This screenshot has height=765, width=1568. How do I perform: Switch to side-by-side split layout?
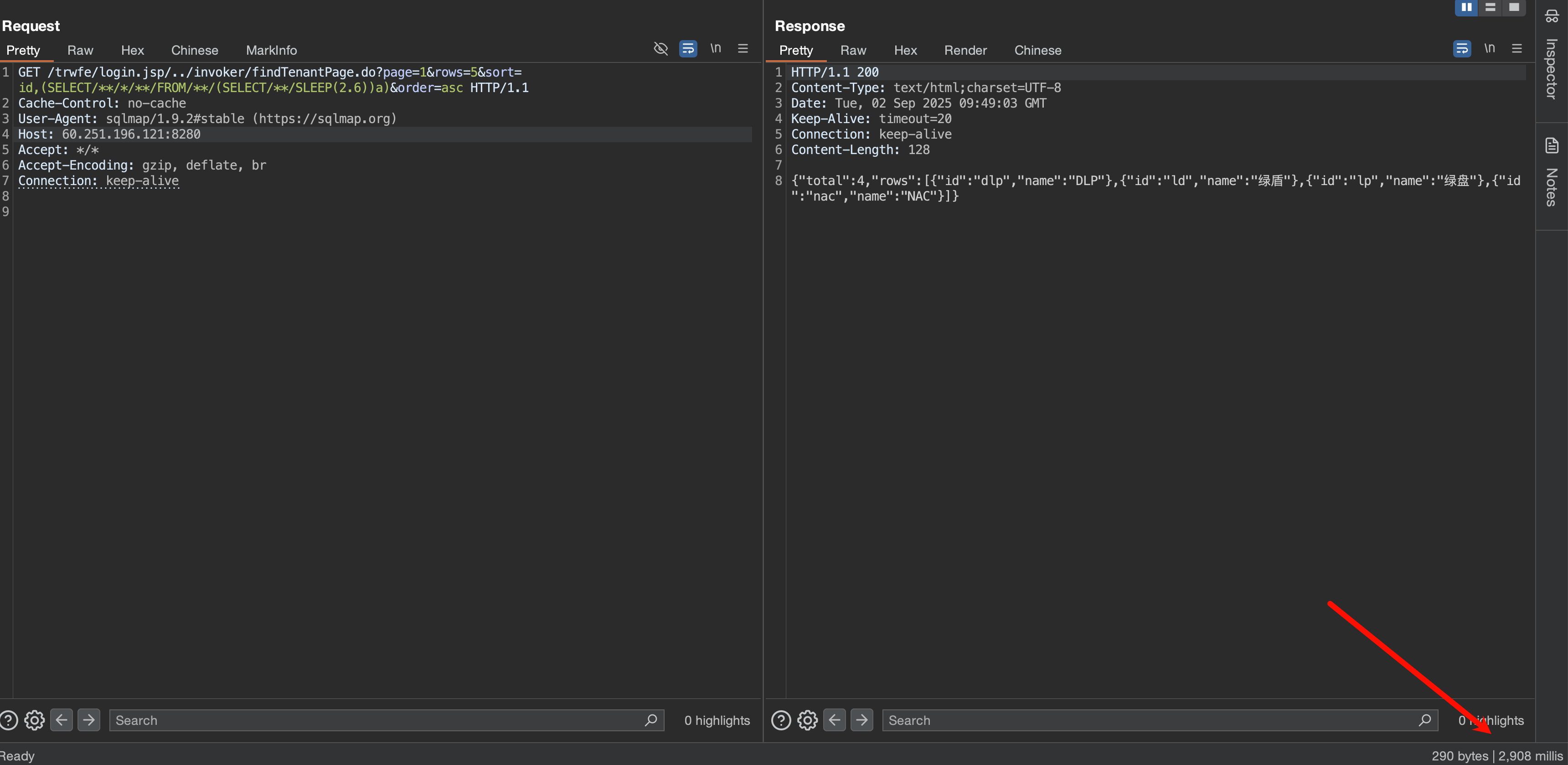pyautogui.click(x=1466, y=7)
